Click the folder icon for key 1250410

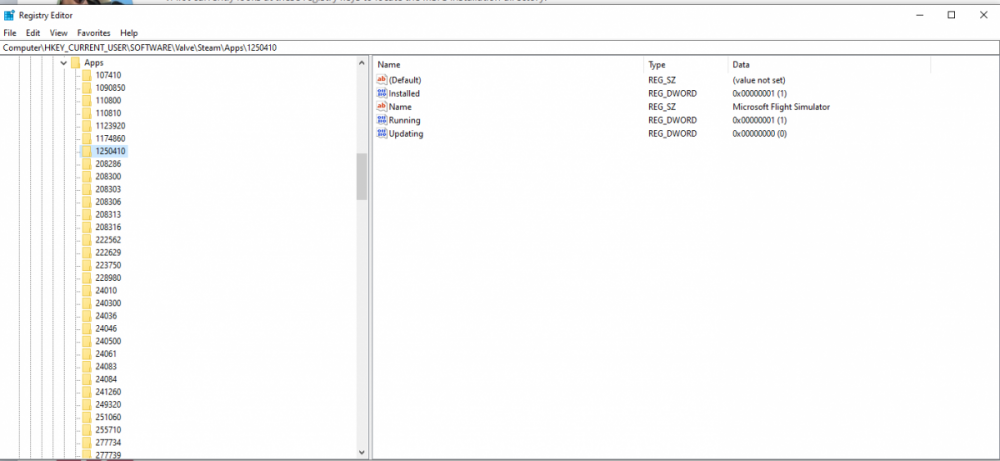87,151
